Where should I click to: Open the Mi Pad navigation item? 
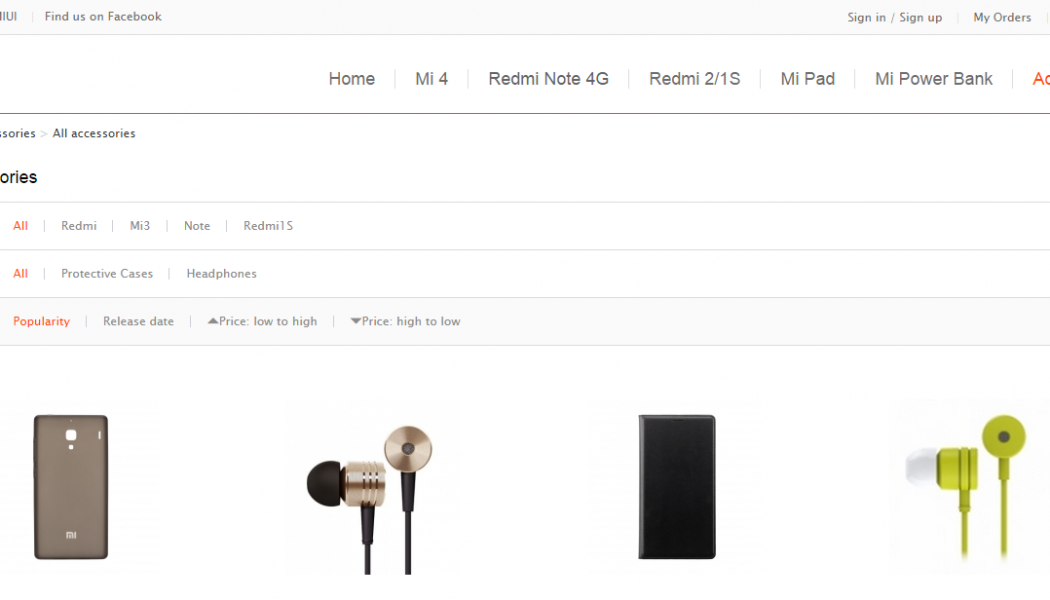[807, 79]
